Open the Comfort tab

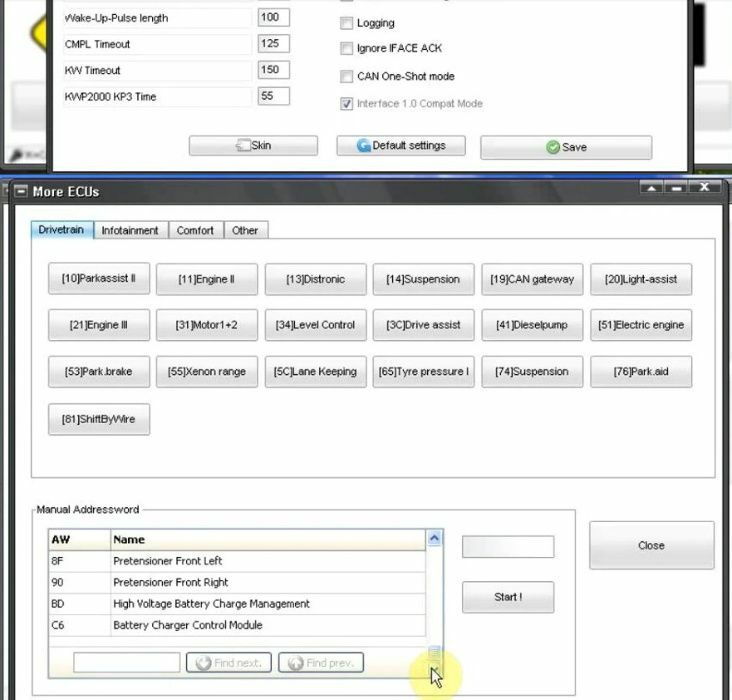196,230
